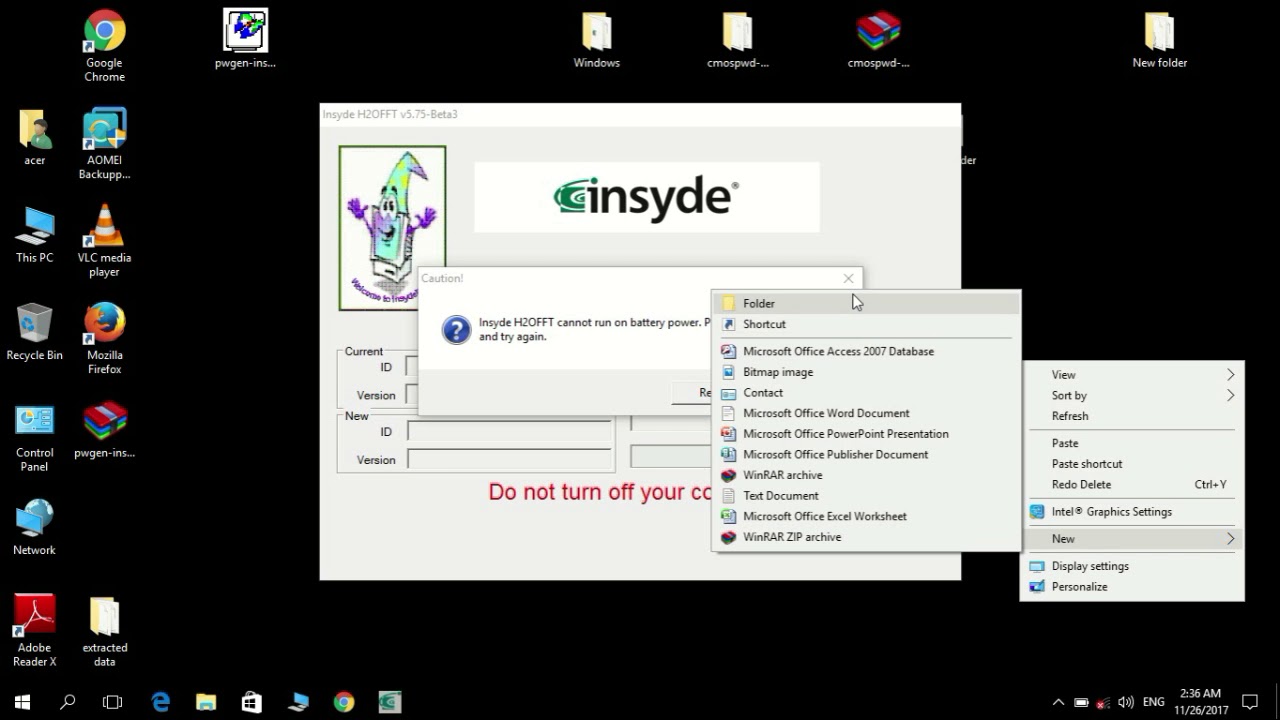Create Microsoft Office Excel Worksheet
This screenshot has height=720, width=1280.
pyautogui.click(x=866, y=517)
